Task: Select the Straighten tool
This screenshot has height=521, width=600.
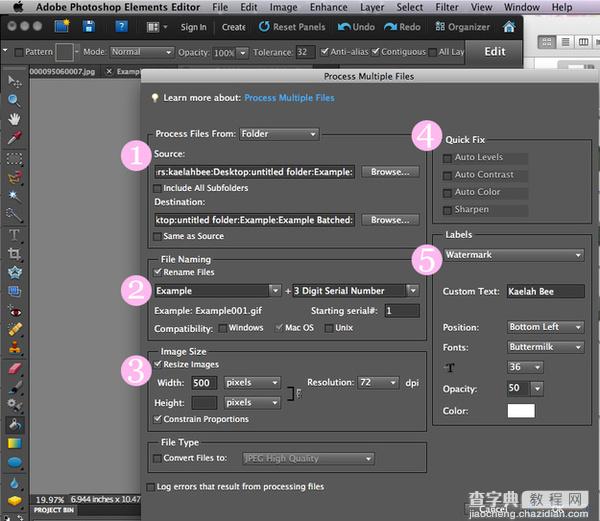Action: coord(15,291)
